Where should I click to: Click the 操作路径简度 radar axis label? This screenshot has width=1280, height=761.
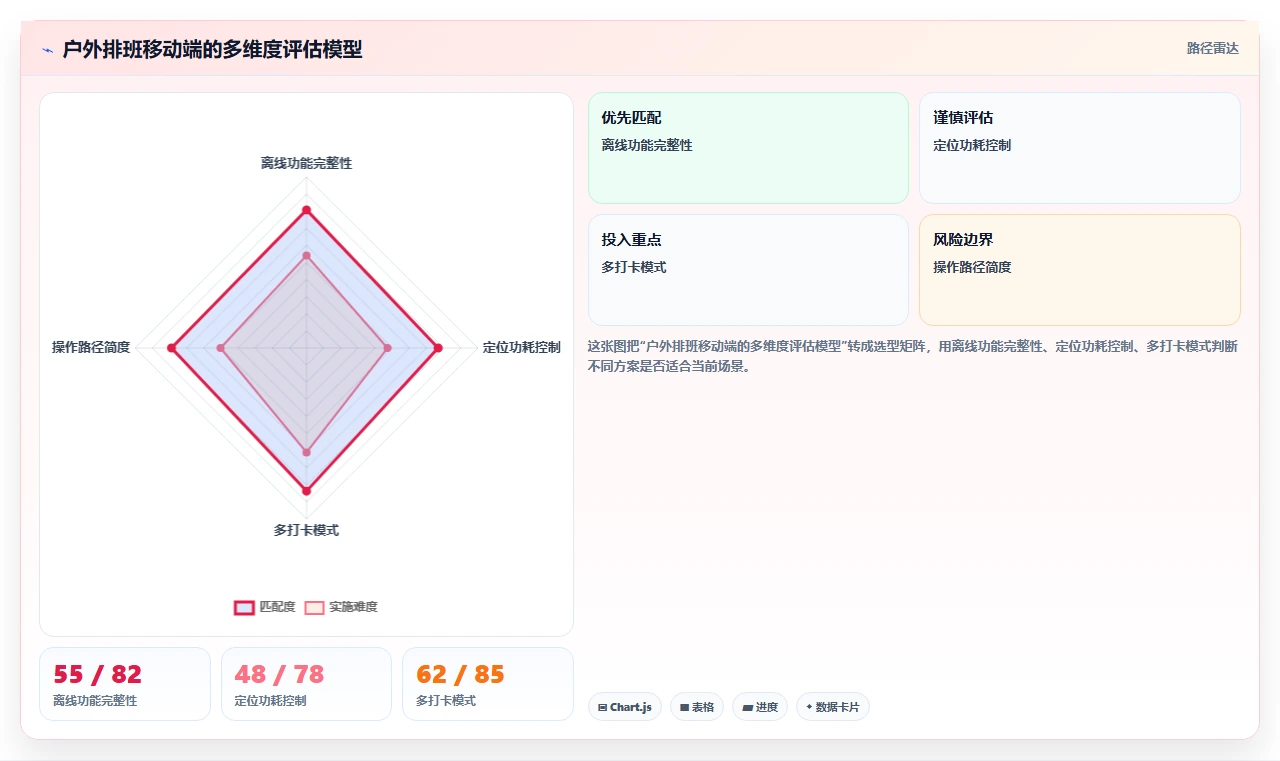point(91,348)
